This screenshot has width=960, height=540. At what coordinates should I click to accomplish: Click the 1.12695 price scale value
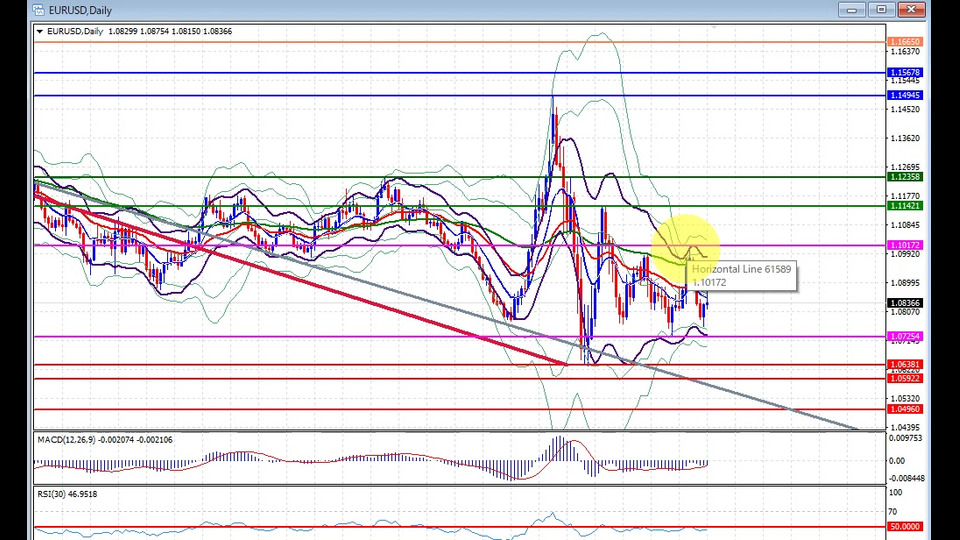point(905,167)
